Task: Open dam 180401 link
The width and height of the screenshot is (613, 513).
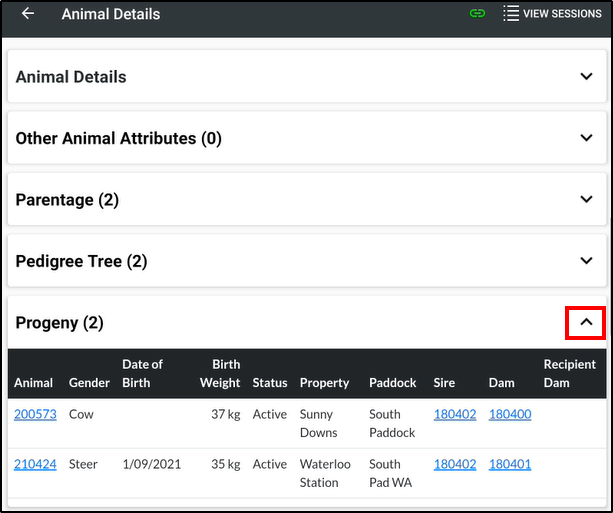Action: [x=510, y=464]
